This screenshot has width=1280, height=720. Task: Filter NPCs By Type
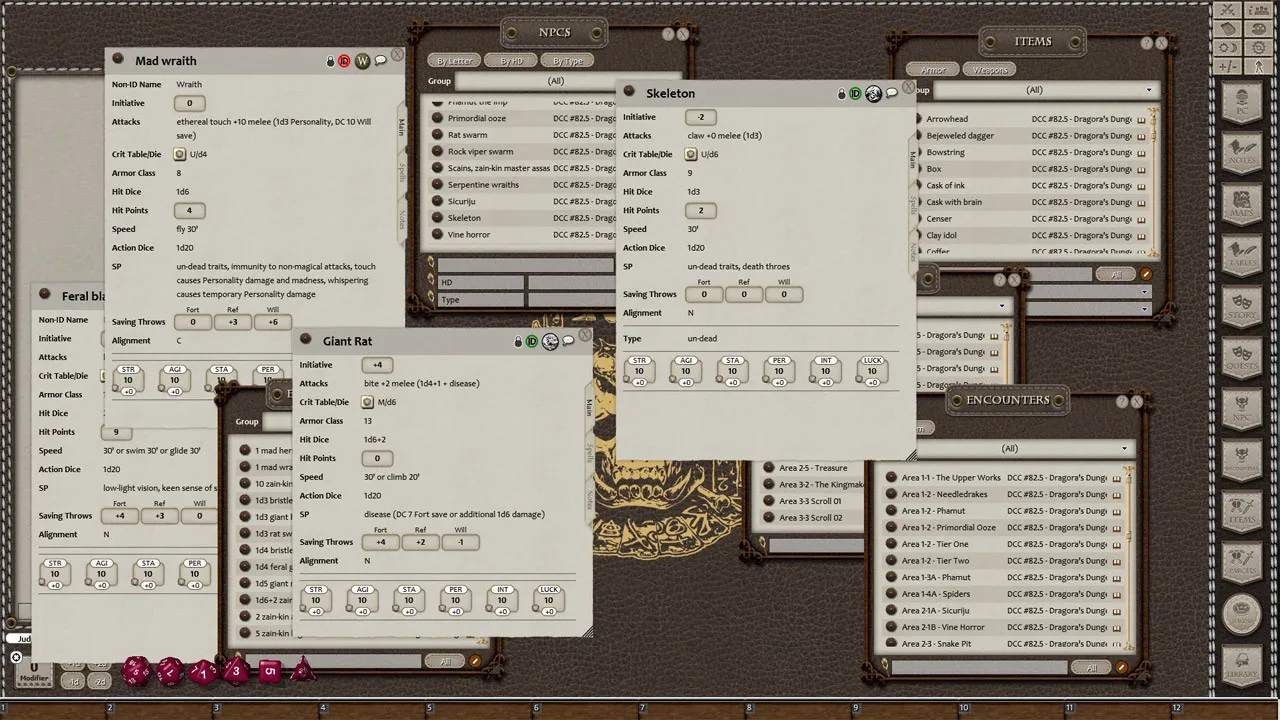(x=568, y=61)
